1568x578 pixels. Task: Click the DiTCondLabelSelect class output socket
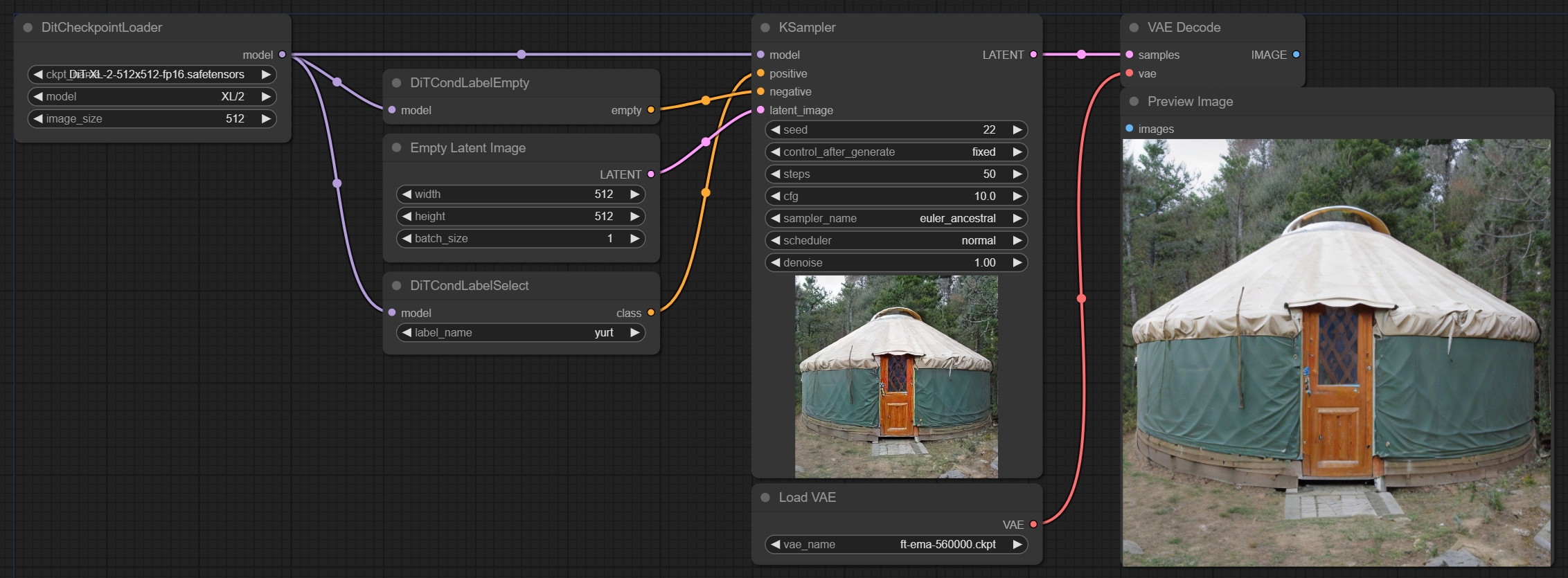click(x=650, y=313)
